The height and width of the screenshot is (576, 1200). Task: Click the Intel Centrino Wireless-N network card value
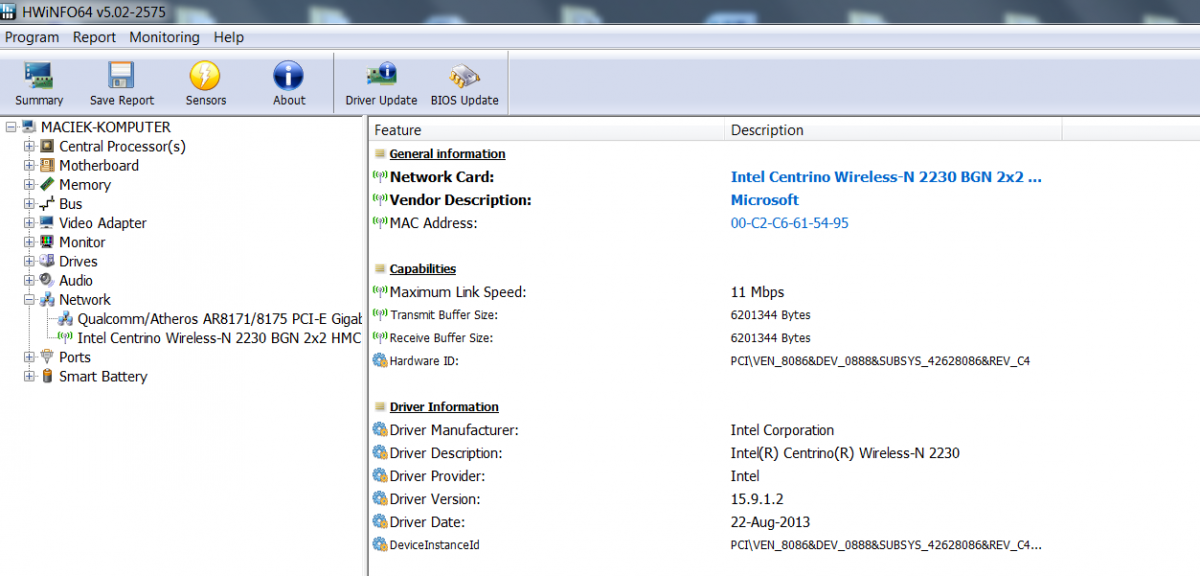point(886,177)
